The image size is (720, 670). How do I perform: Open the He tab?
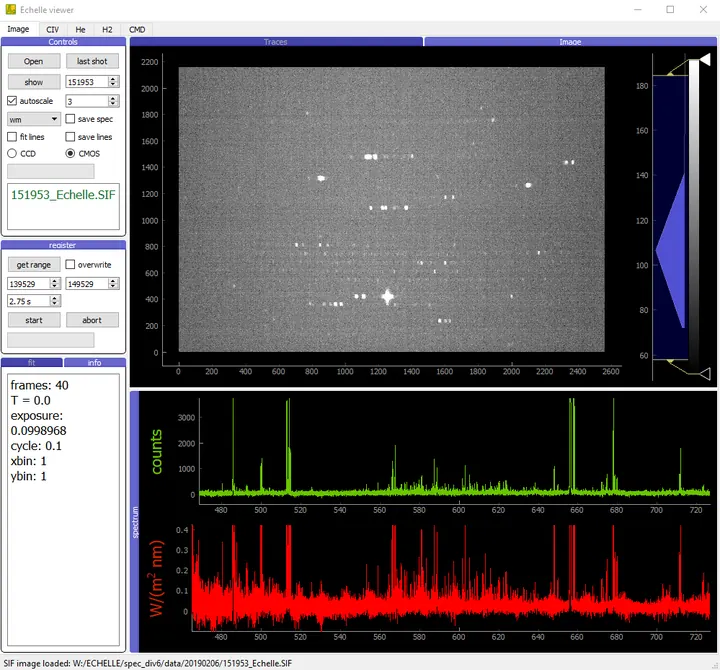pyautogui.click(x=80, y=29)
